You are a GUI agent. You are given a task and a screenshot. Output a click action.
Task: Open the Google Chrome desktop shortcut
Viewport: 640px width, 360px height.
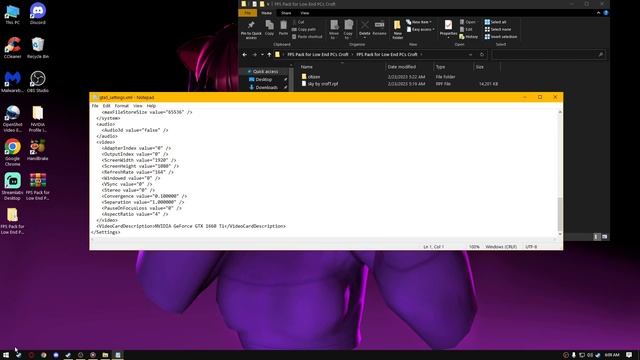coord(13,152)
